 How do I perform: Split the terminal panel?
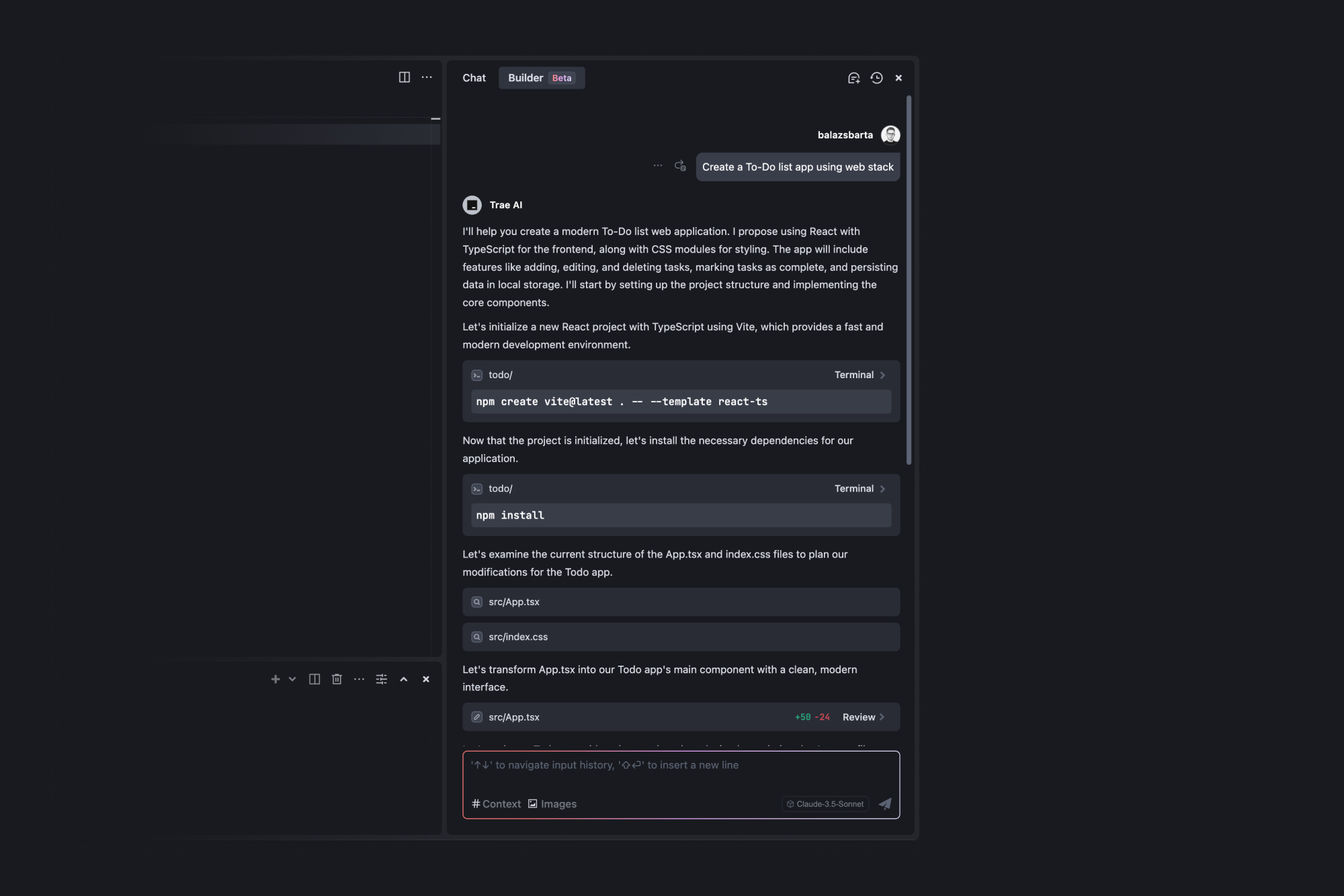[x=314, y=679]
